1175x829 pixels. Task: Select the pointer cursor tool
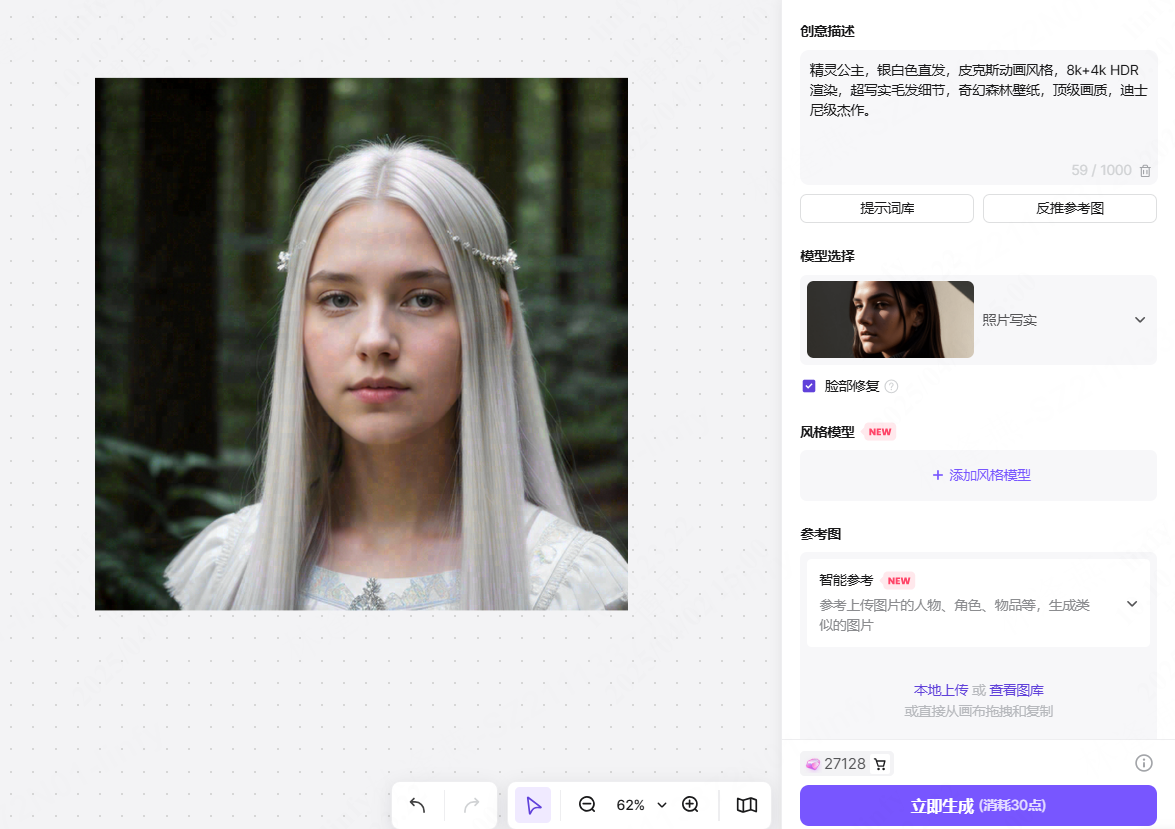tap(534, 805)
